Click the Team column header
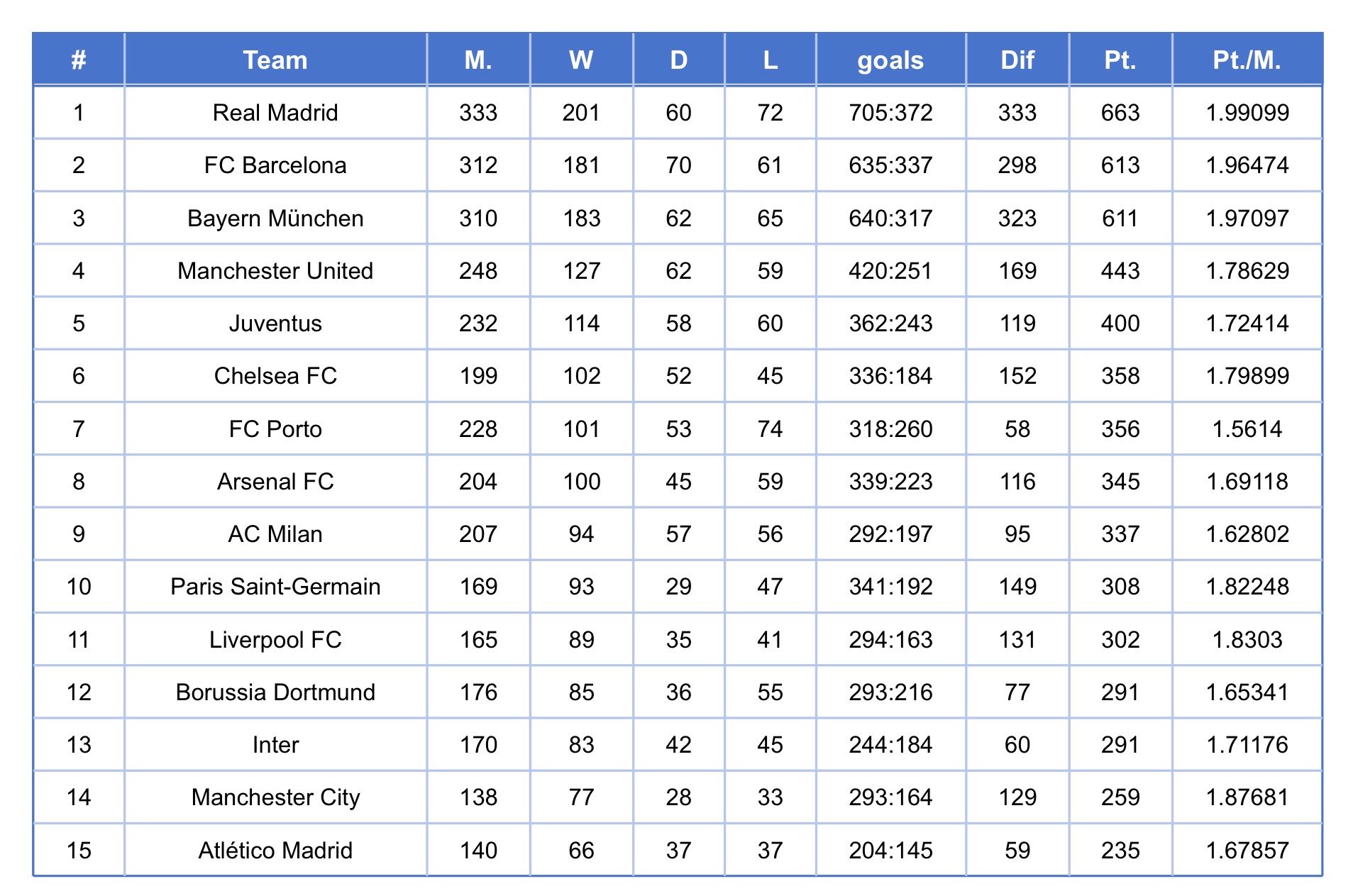Screen dimensions: 1358x896 pos(275,60)
